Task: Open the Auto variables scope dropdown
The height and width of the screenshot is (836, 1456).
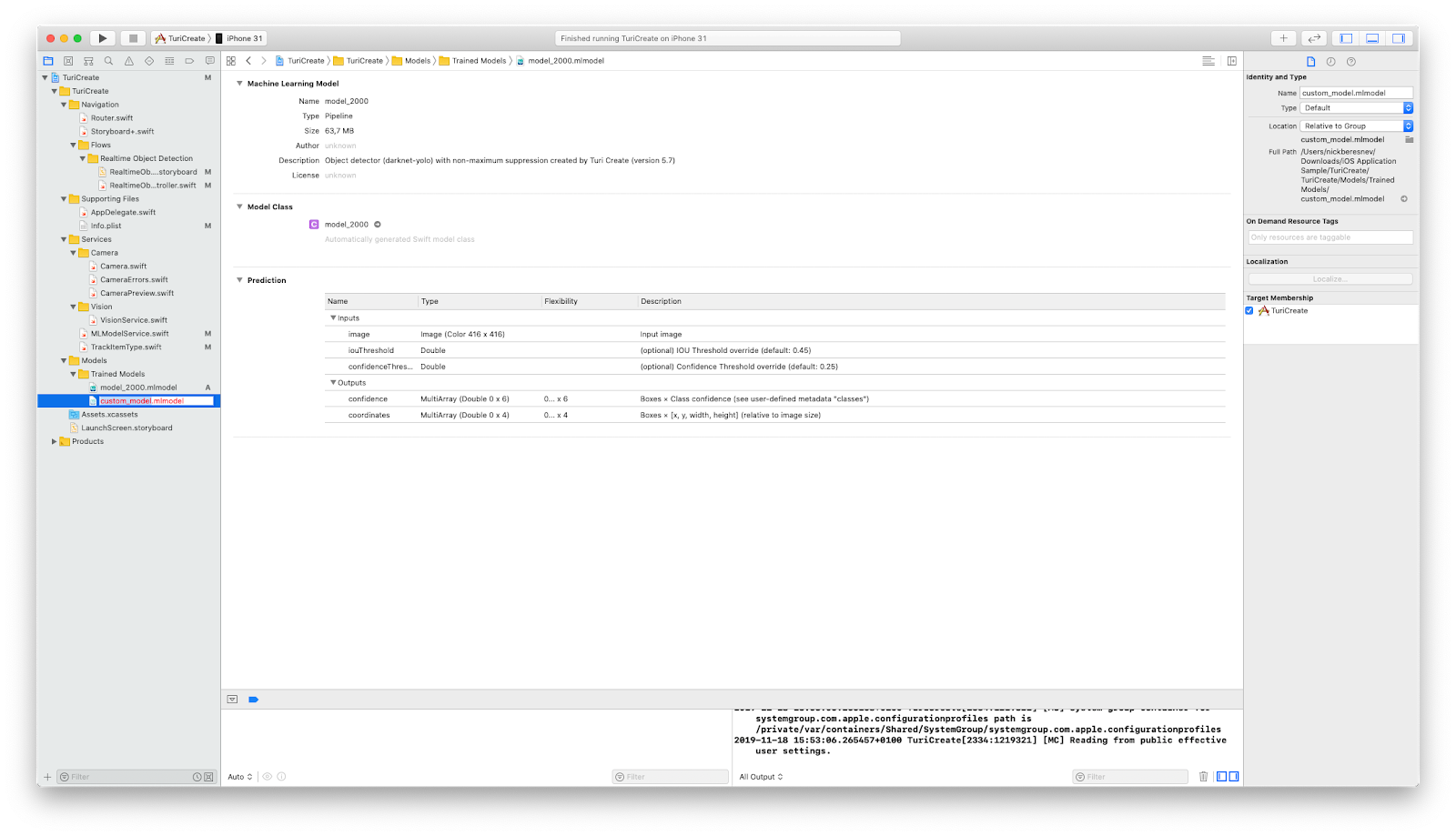Action: click(240, 777)
